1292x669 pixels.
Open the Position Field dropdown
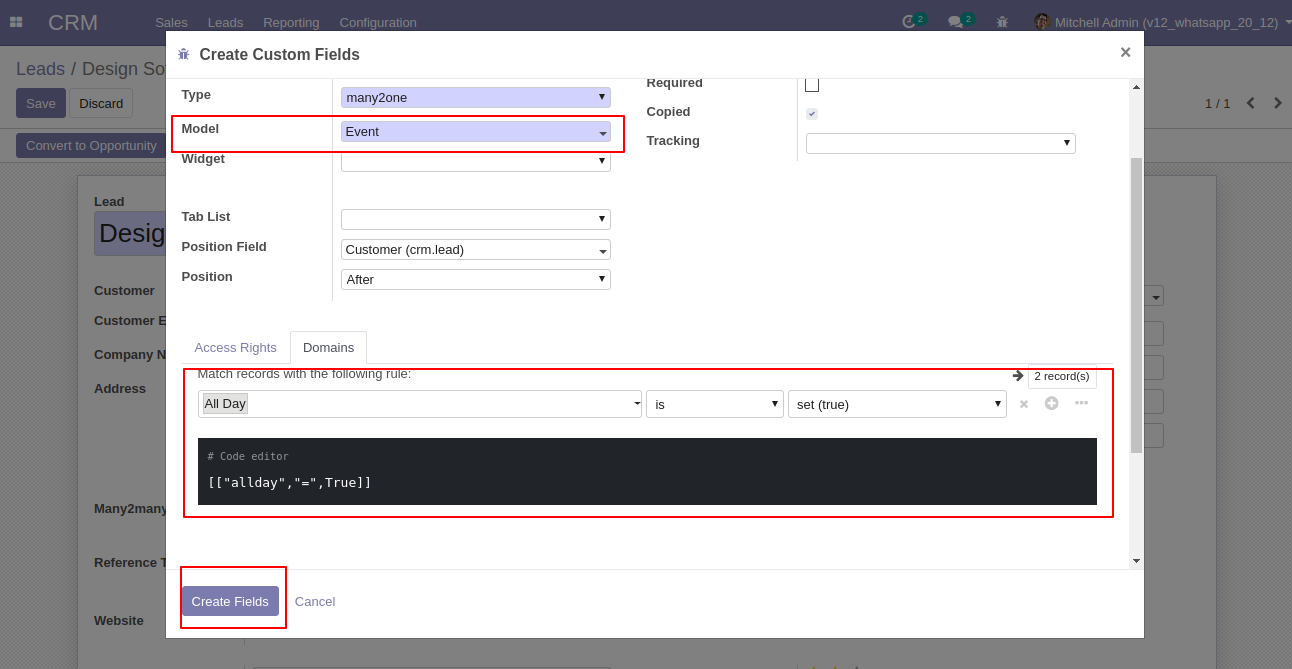[x=476, y=249]
